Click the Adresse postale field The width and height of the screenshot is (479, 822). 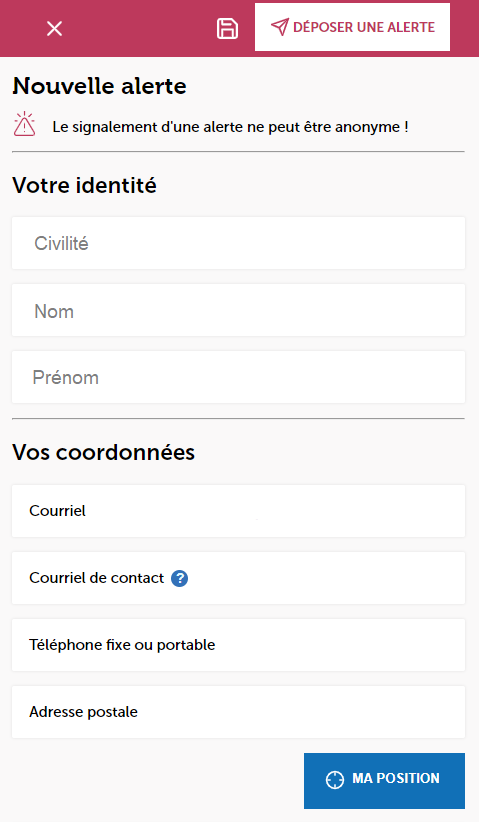tap(238, 712)
